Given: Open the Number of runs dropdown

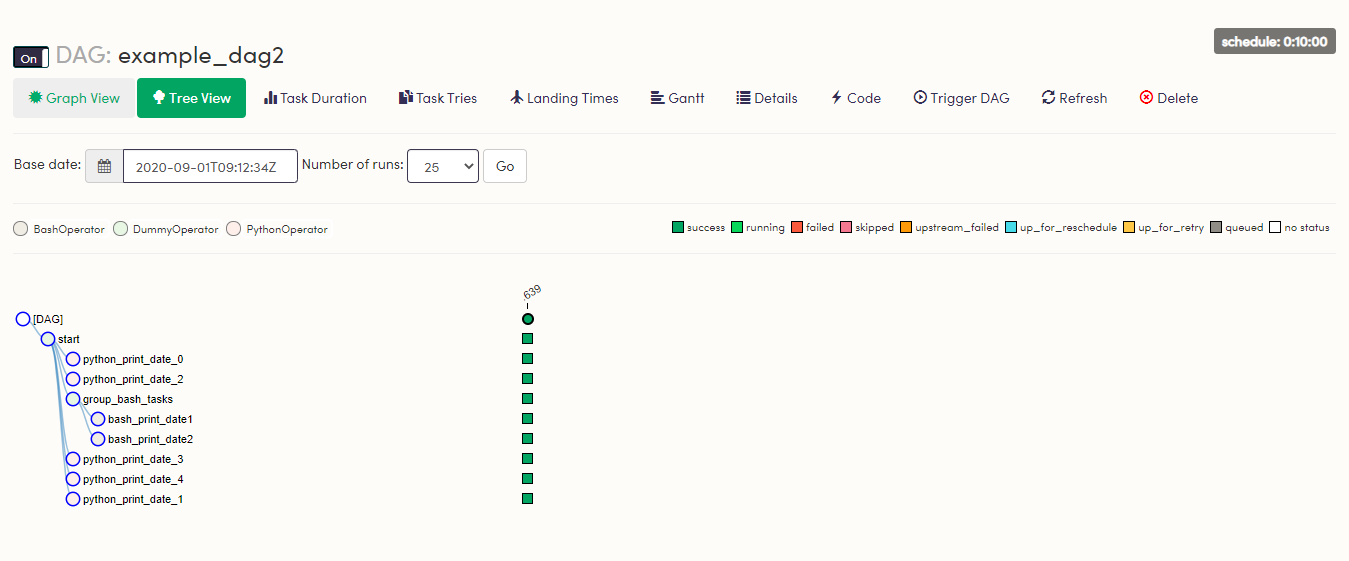Looking at the screenshot, I should [443, 166].
